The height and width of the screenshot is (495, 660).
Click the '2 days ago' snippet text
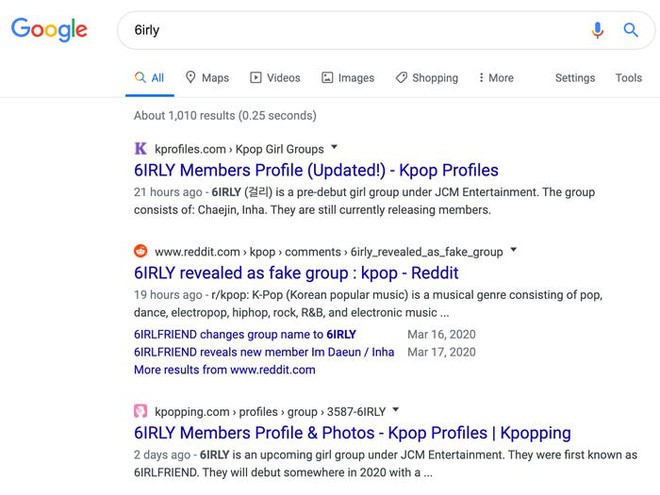coord(162,455)
